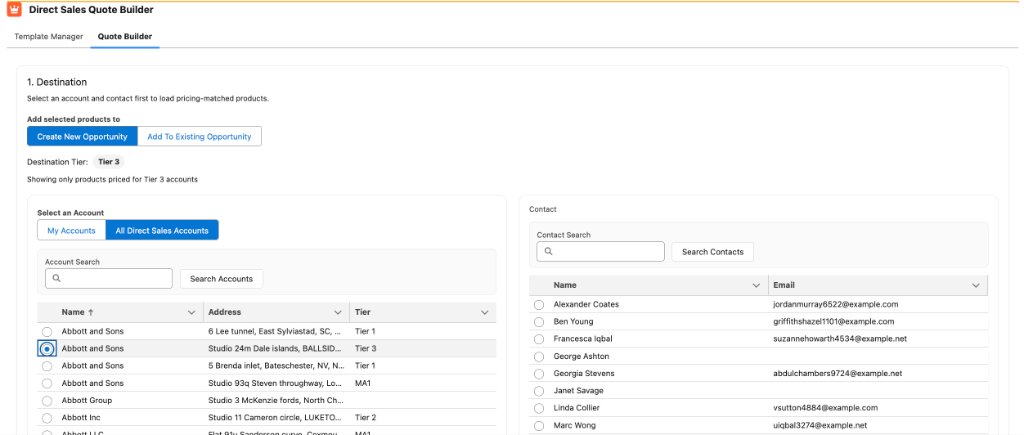The height and width of the screenshot is (435, 1024).
Task: Choose Create New Opportunity option
Action: tap(82, 137)
